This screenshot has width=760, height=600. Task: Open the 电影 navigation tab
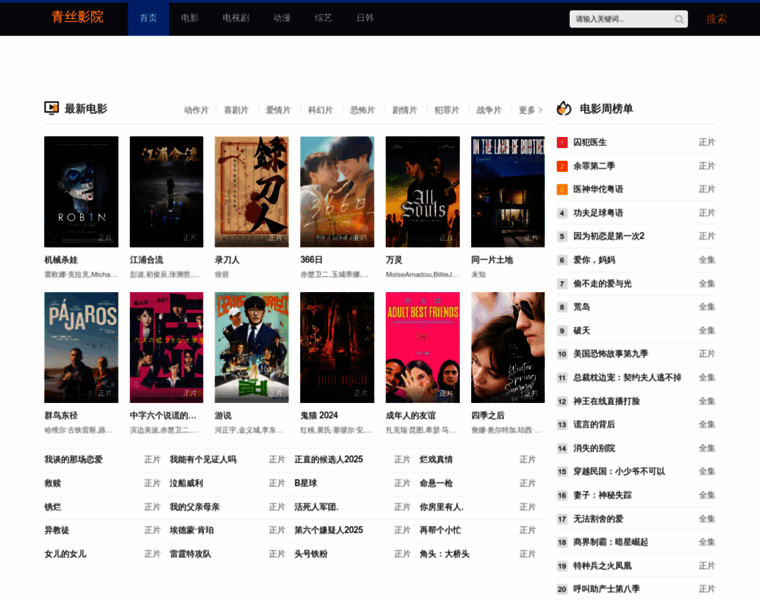pyautogui.click(x=190, y=18)
